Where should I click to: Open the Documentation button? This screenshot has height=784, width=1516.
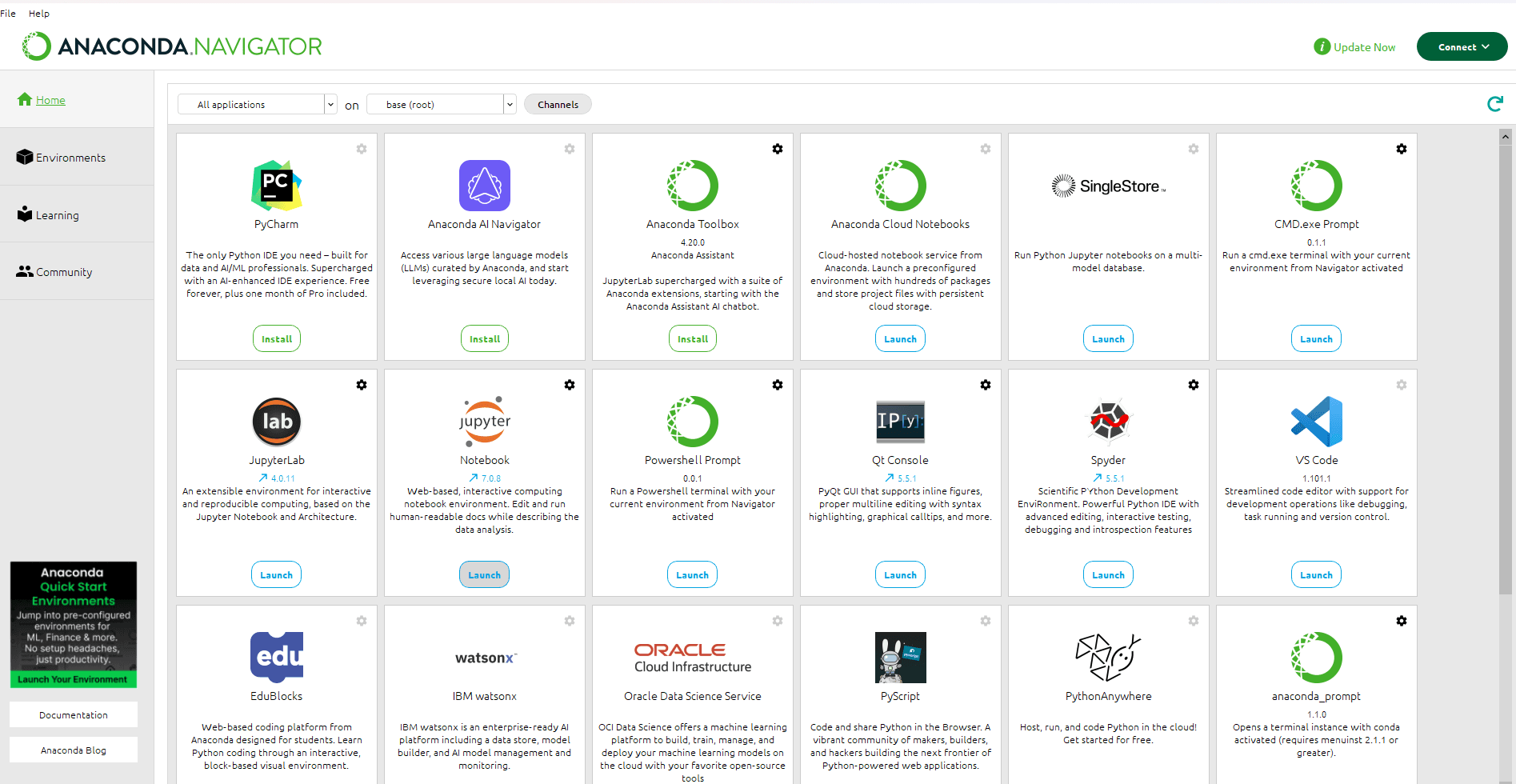(74, 714)
